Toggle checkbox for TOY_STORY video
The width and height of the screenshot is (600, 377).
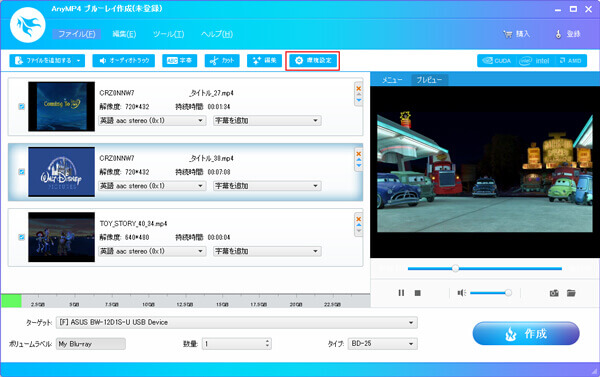(22, 237)
